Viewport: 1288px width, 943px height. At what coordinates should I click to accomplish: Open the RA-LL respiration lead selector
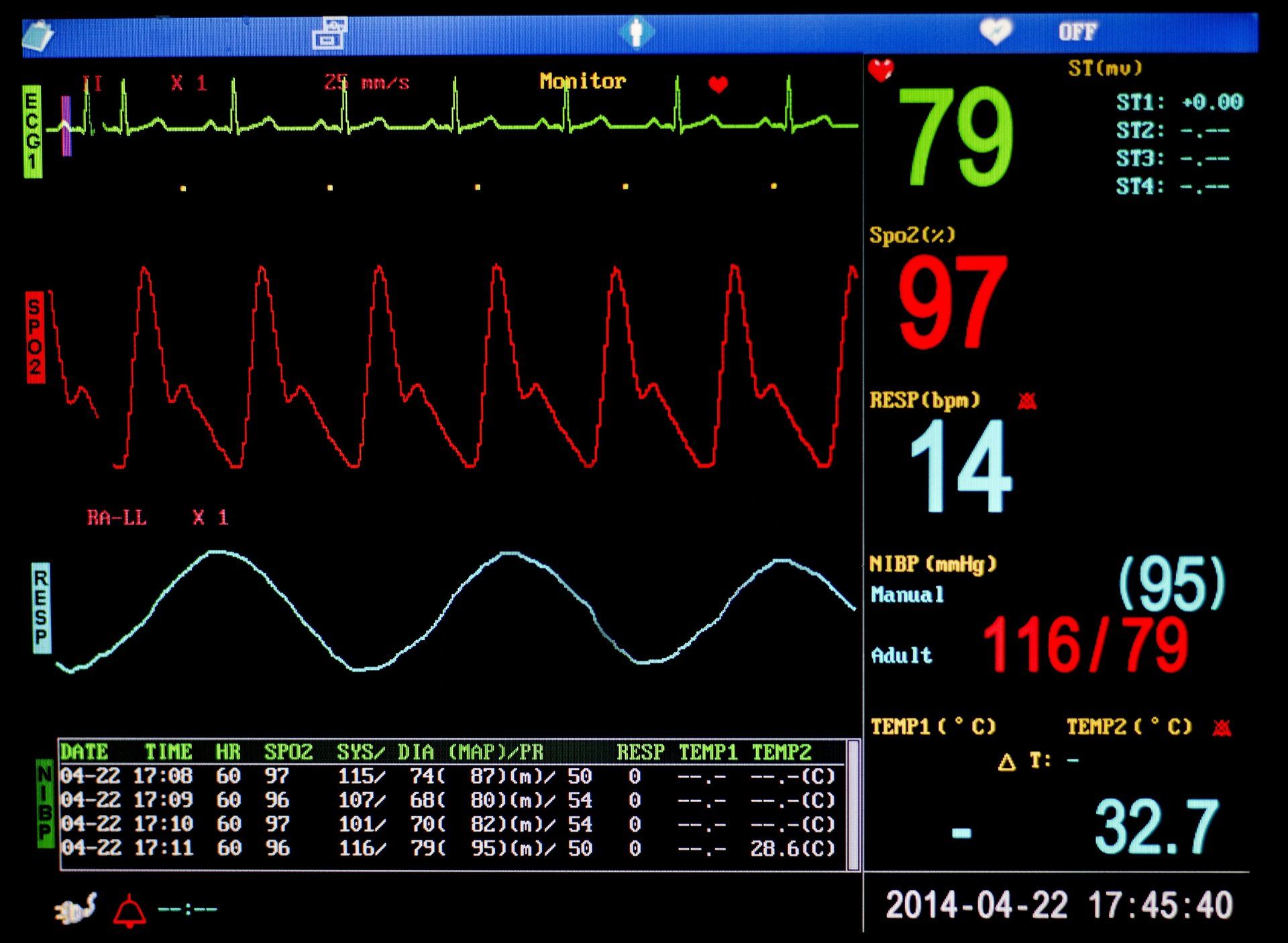click(117, 518)
